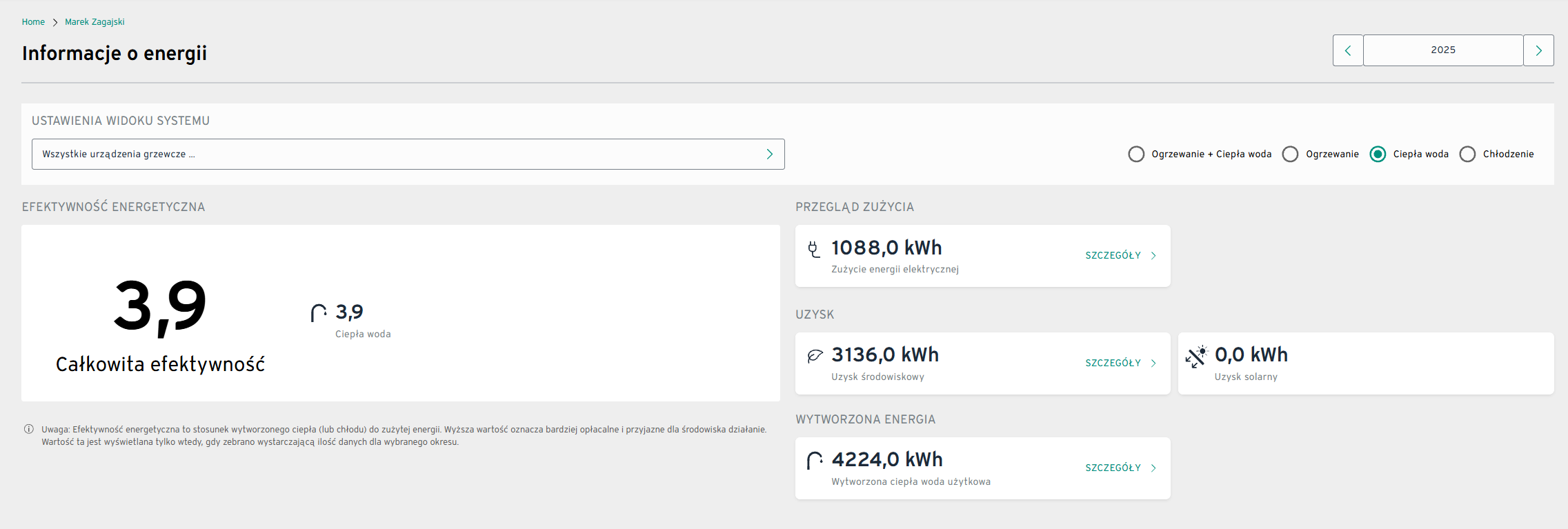Navigate to Home breadcrumb
The image size is (1568, 529).
click(33, 22)
